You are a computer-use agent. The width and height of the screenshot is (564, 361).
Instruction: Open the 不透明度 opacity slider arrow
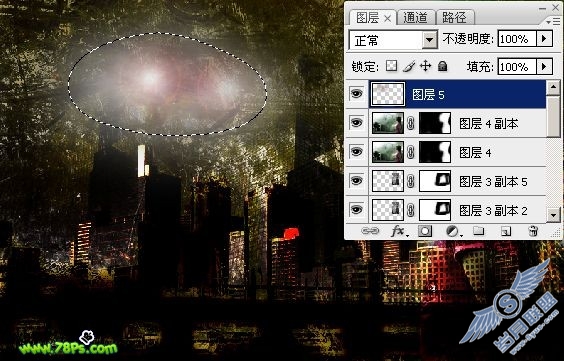click(545, 38)
